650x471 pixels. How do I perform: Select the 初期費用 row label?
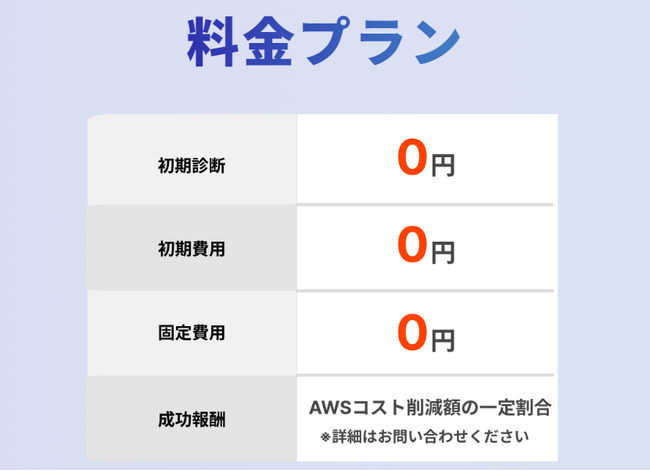click(191, 249)
